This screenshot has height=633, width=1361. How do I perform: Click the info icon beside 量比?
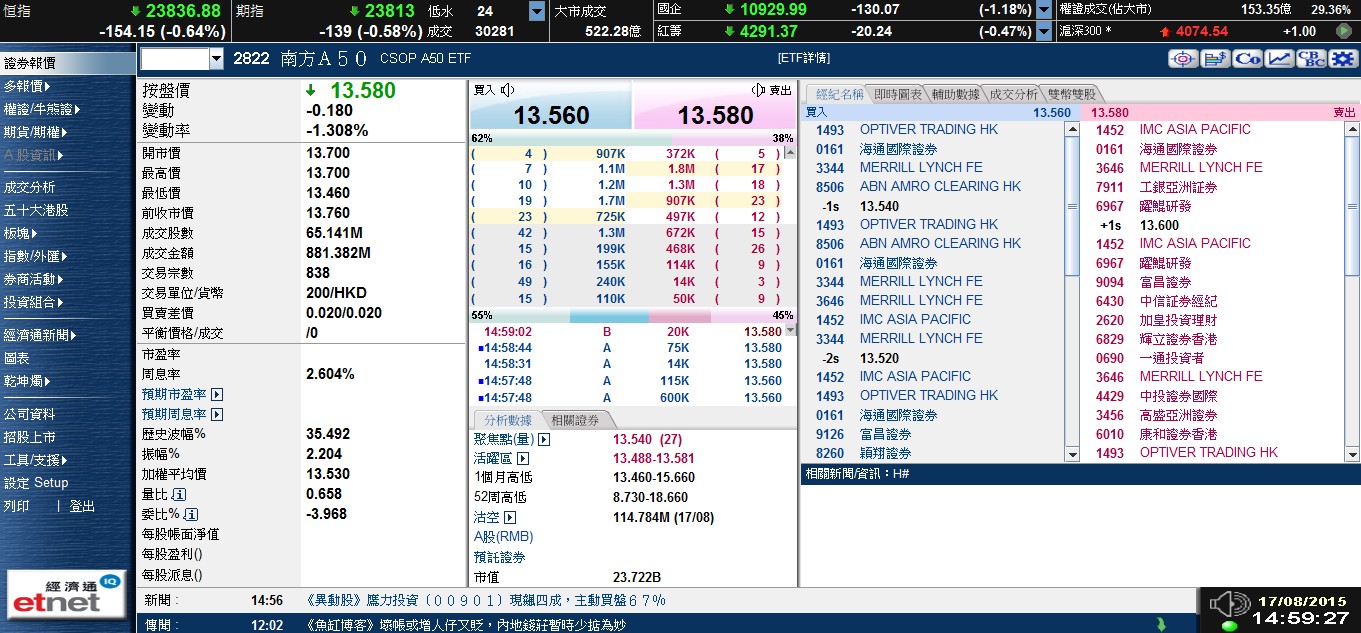click(180, 495)
